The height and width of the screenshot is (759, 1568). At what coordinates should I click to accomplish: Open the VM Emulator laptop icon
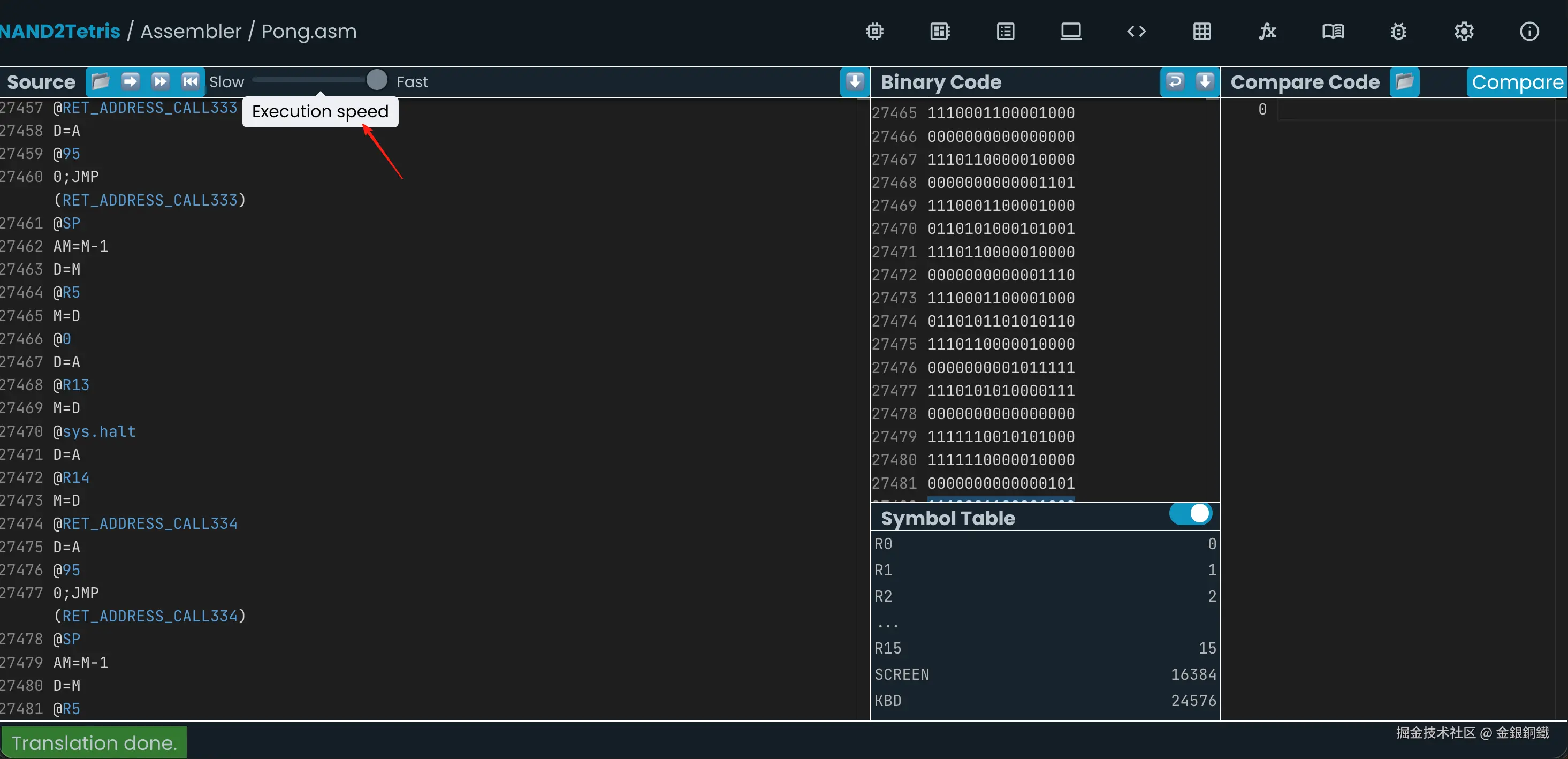click(1071, 32)
